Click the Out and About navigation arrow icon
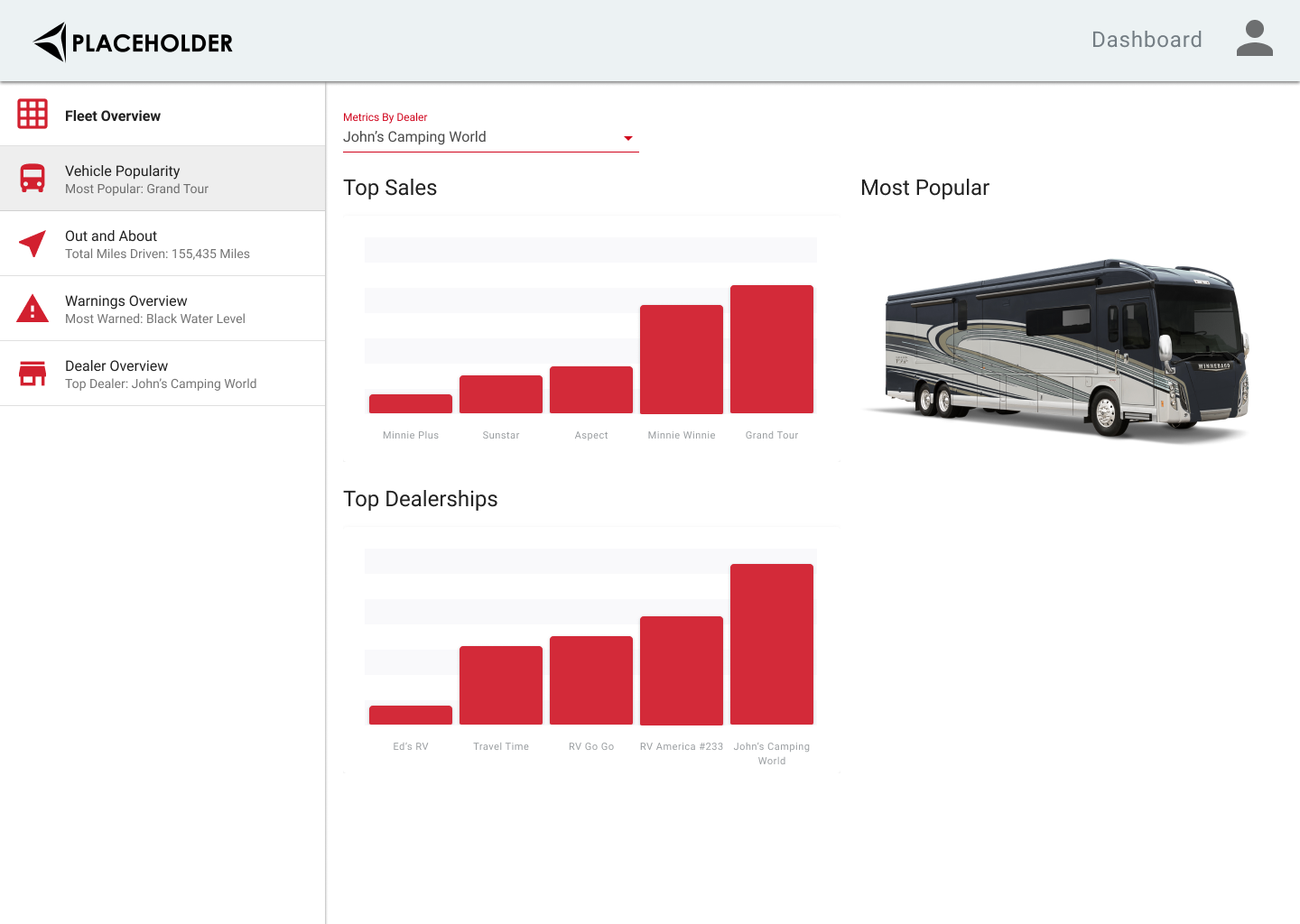Screen dimensions: 1300x924 [x=32, y=243]
